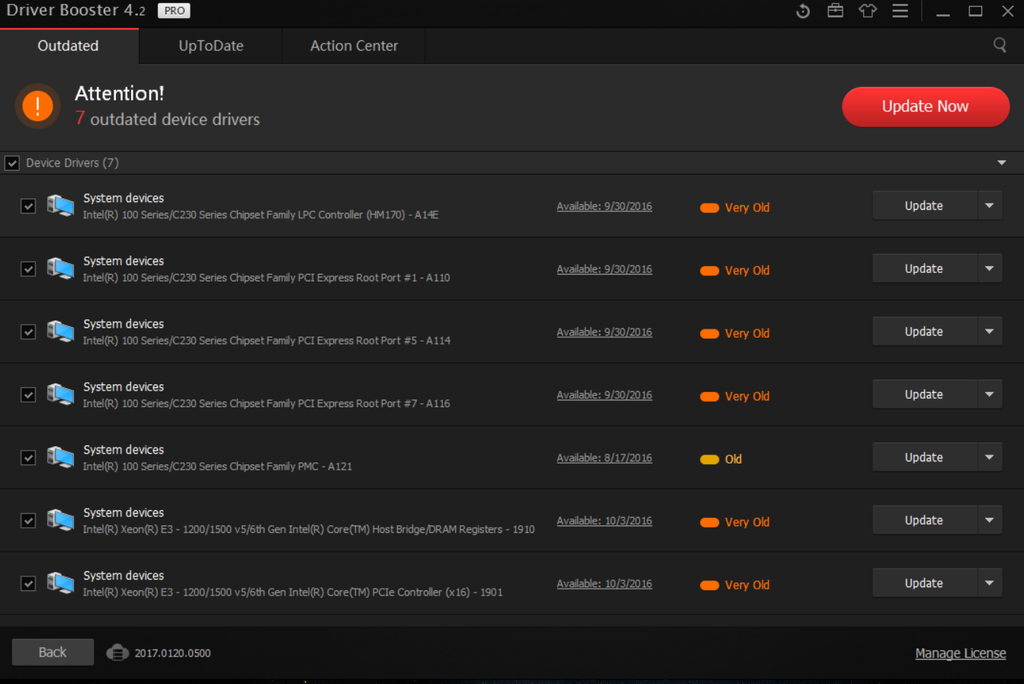Click the red Update Now button

point(925,106)
